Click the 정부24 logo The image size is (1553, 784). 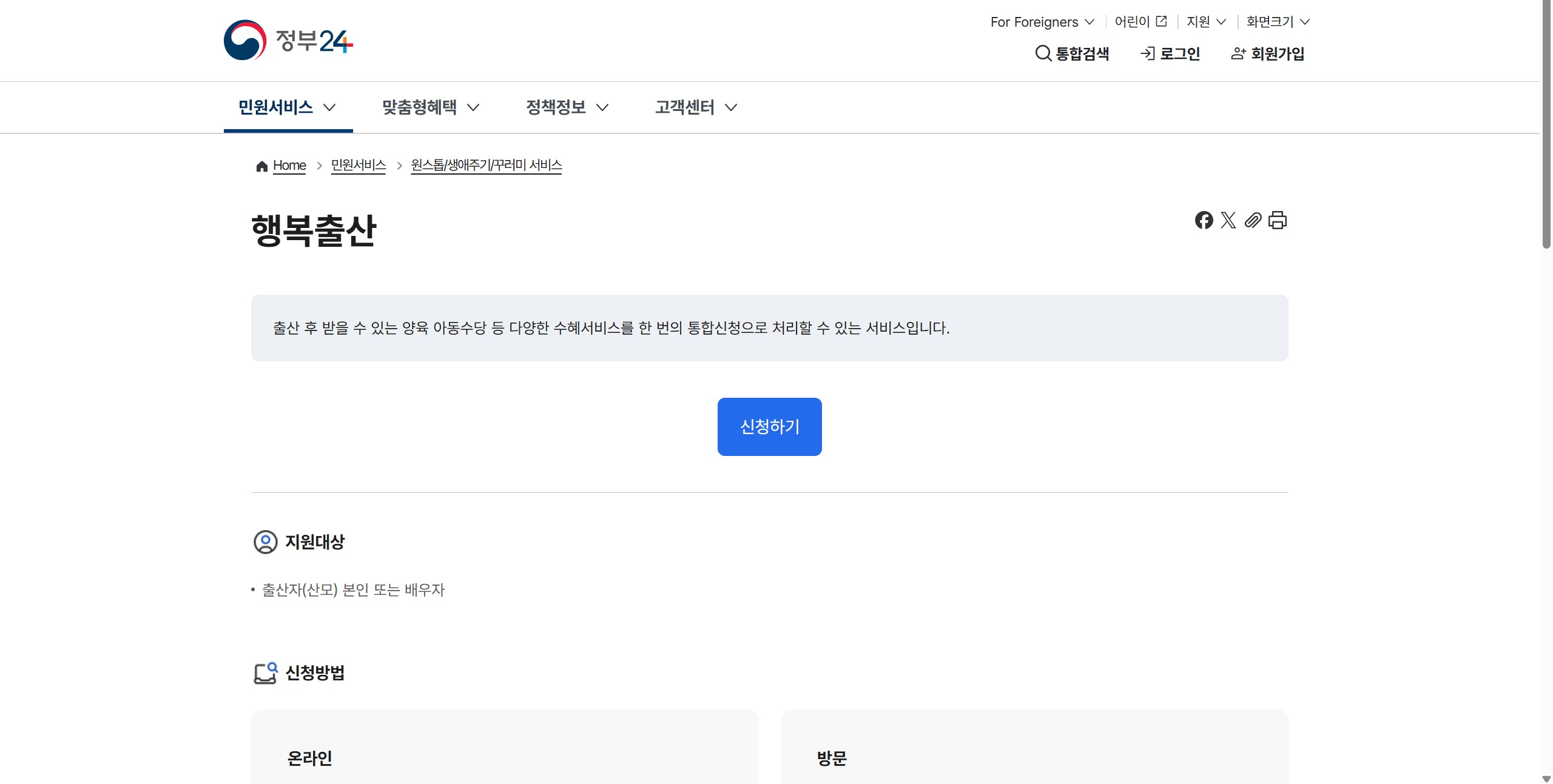point(288,41)
